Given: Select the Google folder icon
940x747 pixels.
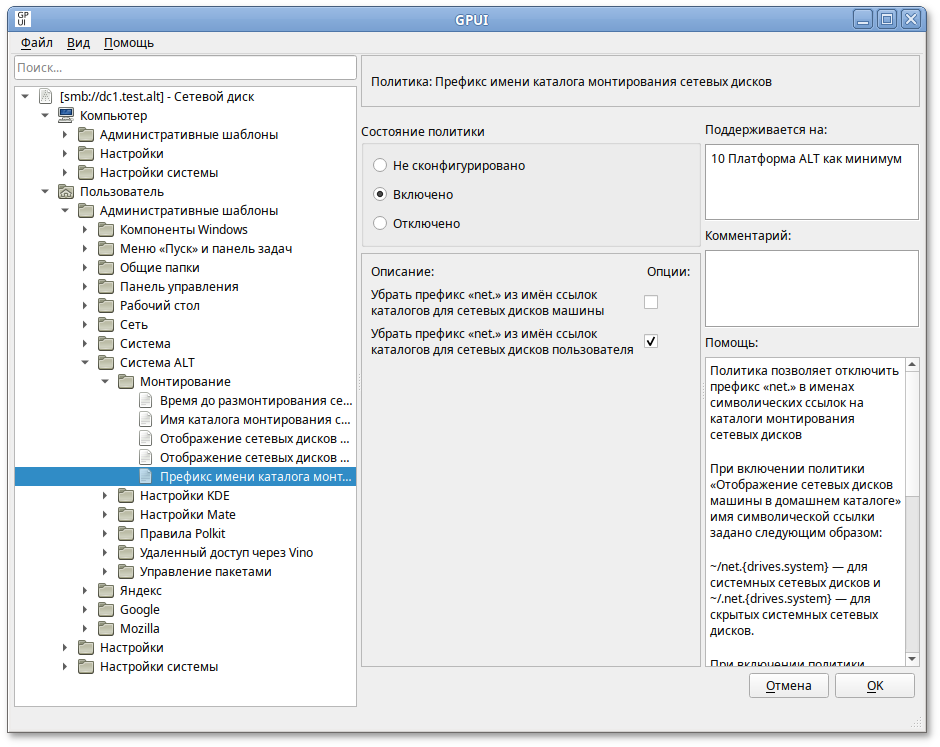Looking at the screenshot, I should [x=105, y=610].
